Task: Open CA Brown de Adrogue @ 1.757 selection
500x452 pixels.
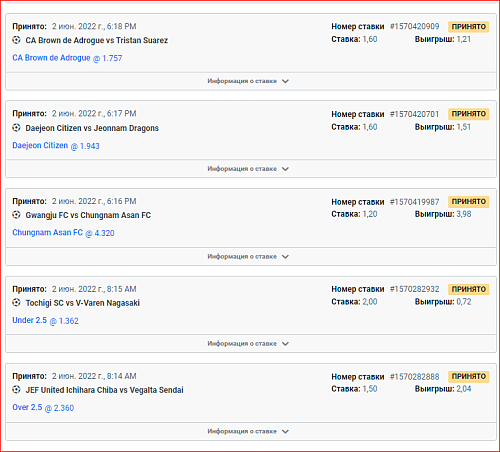Action: pyautogui.click(x=67, y=58)
